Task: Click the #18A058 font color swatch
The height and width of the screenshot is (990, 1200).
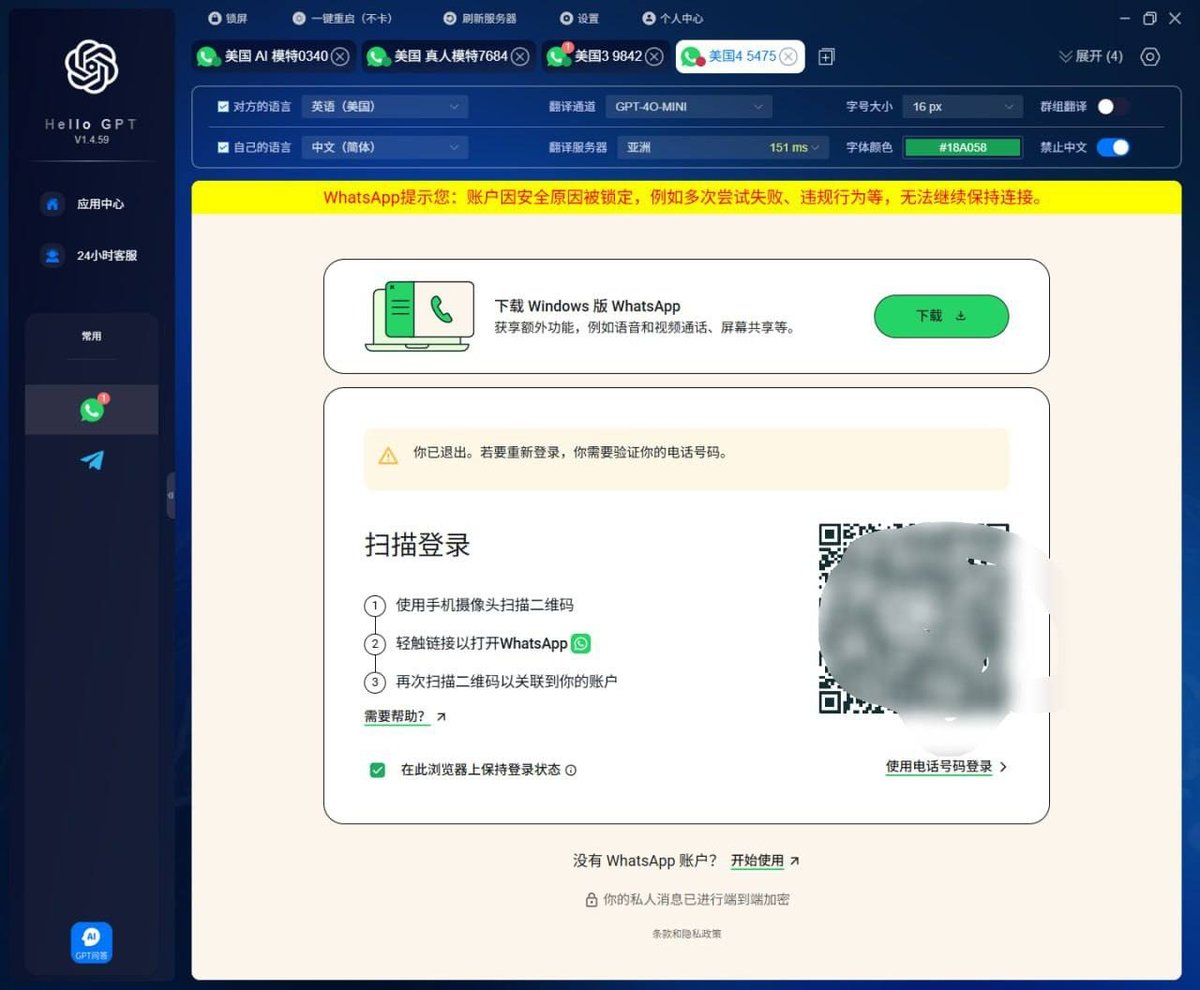Action: pyautogui.click(x=962, y=147)
